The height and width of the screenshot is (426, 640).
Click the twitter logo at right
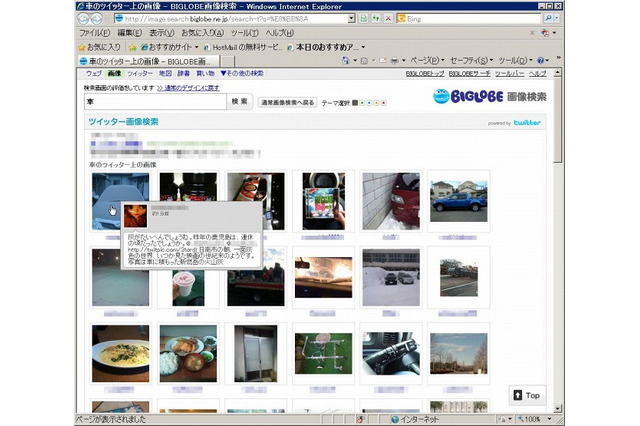coord(527,122)
